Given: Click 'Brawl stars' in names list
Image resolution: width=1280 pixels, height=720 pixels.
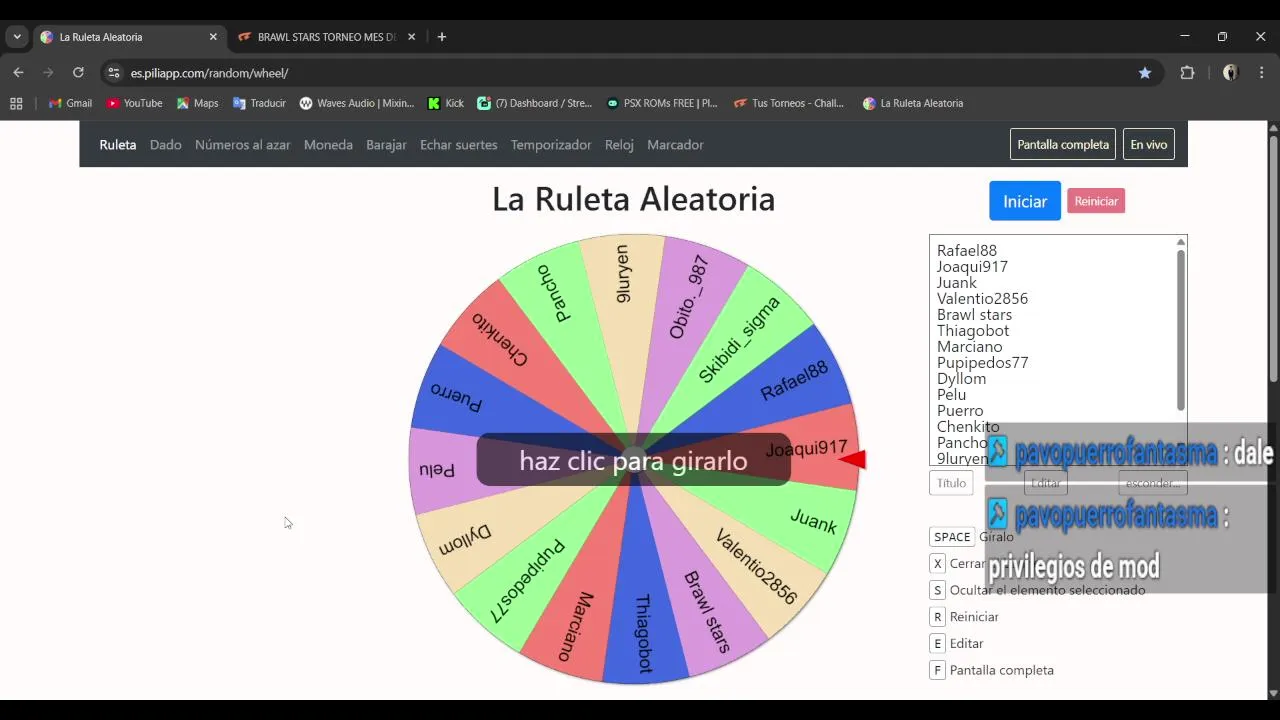Looking at the screenshot, I should coord(974,315).
